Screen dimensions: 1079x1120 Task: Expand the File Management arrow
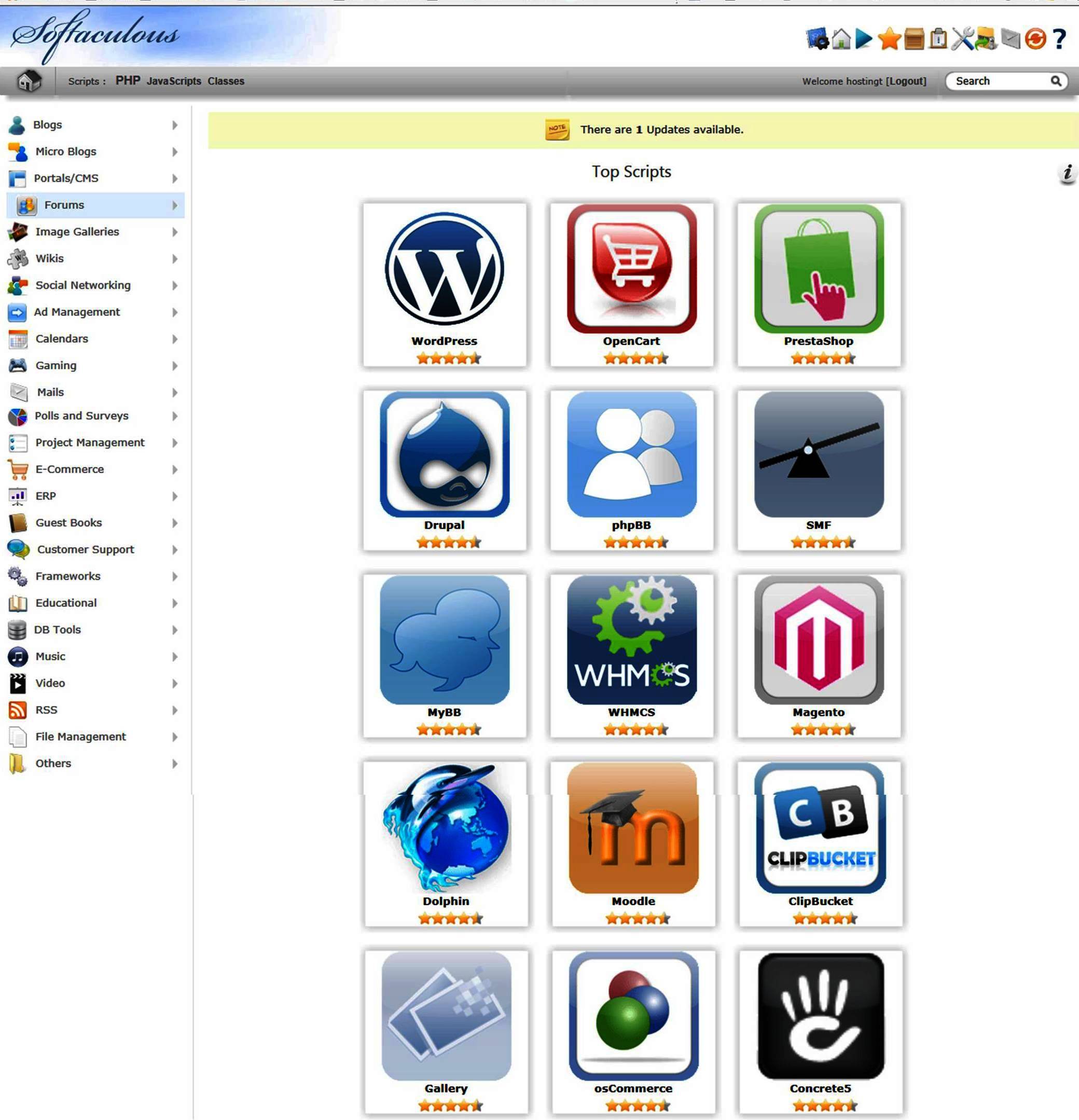175,737
